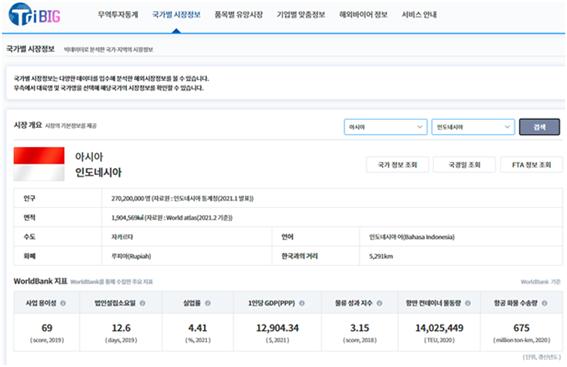The height and width of the screenshot is (367, 567).
Task: Click the FTA 정보 조회 button
Action: click(x=532, y=165)
